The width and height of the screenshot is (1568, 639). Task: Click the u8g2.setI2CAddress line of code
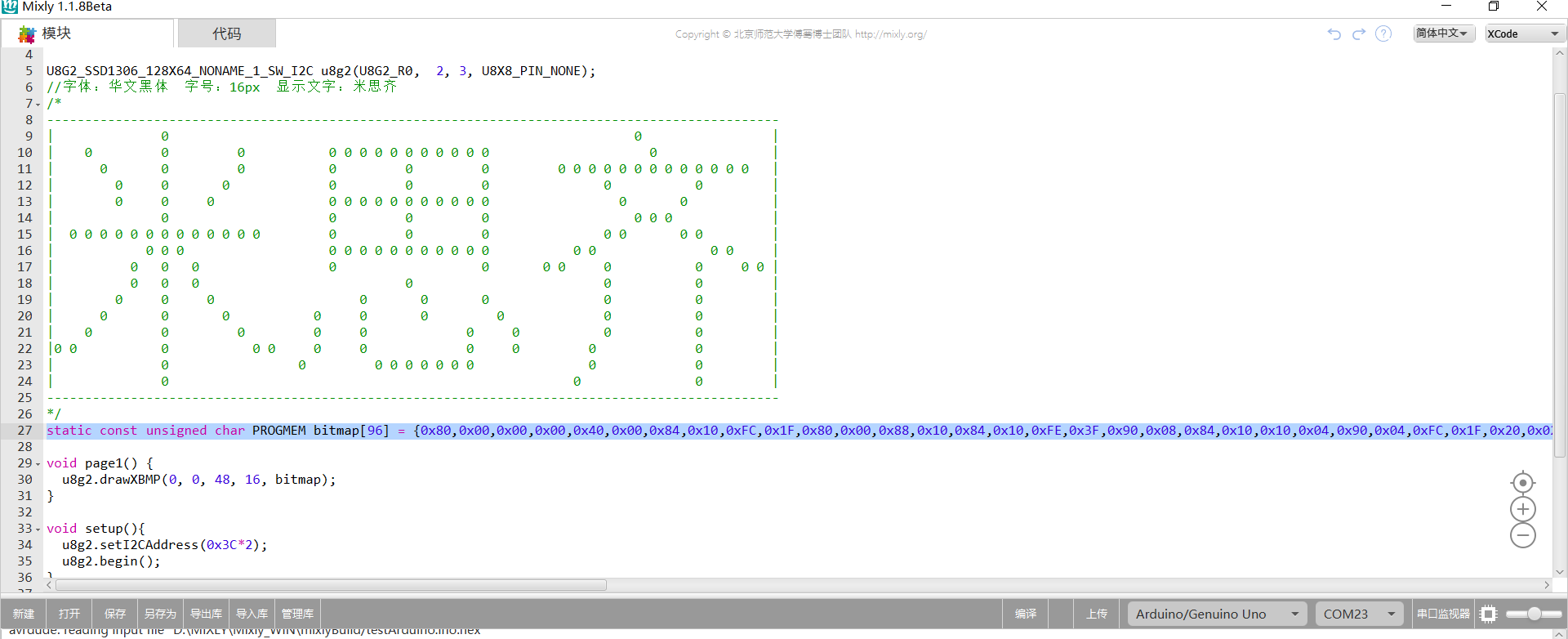(164, 545)
